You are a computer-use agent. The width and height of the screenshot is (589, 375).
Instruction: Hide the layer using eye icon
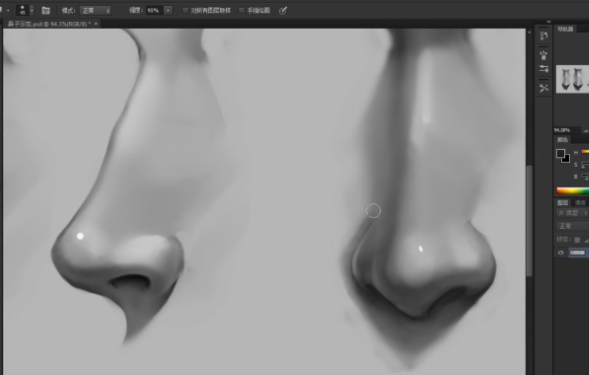[560, 253]
